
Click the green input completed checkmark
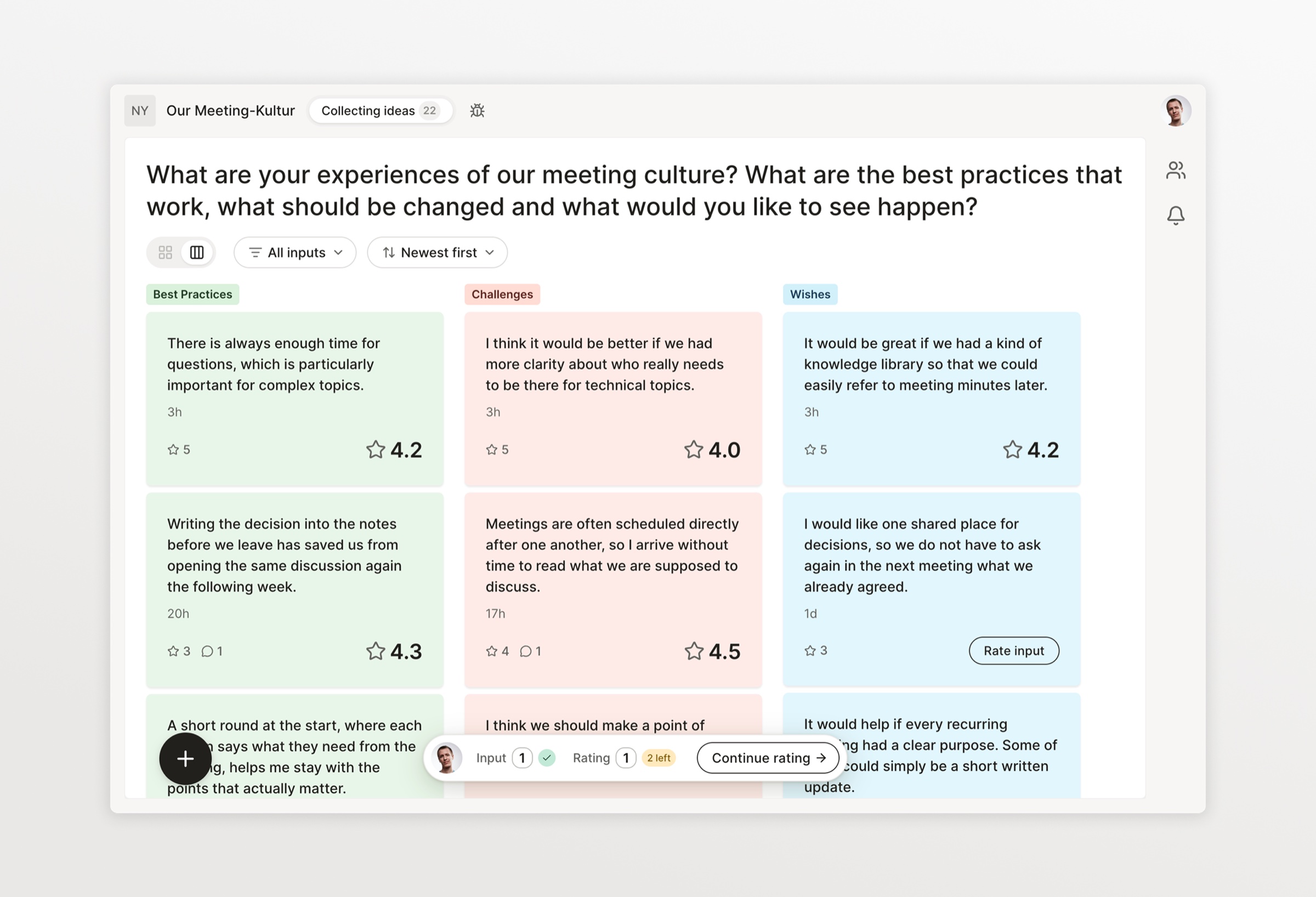coord(547,758)
